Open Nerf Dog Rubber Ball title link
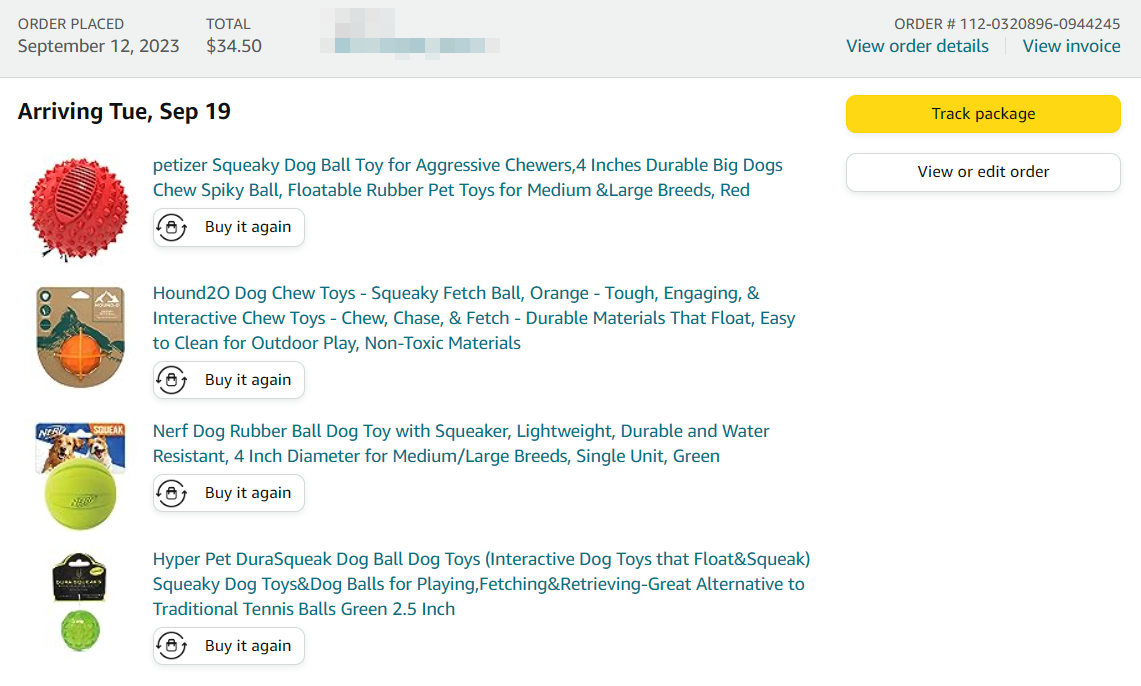The width and height of the screenshot is (1141, 686). [x=461, y=444]
